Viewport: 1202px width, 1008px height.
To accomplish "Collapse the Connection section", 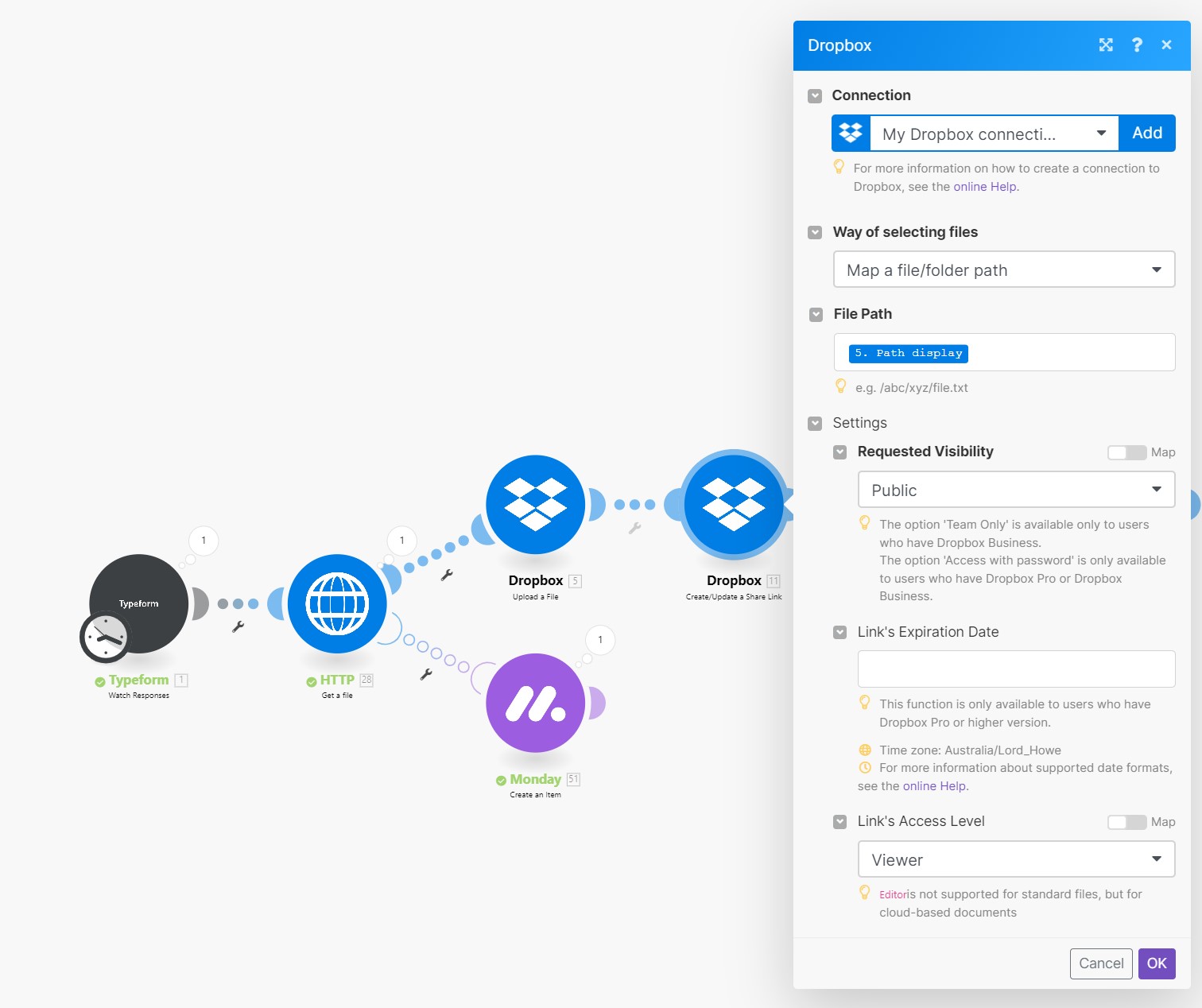I will [x=815, y=96].
